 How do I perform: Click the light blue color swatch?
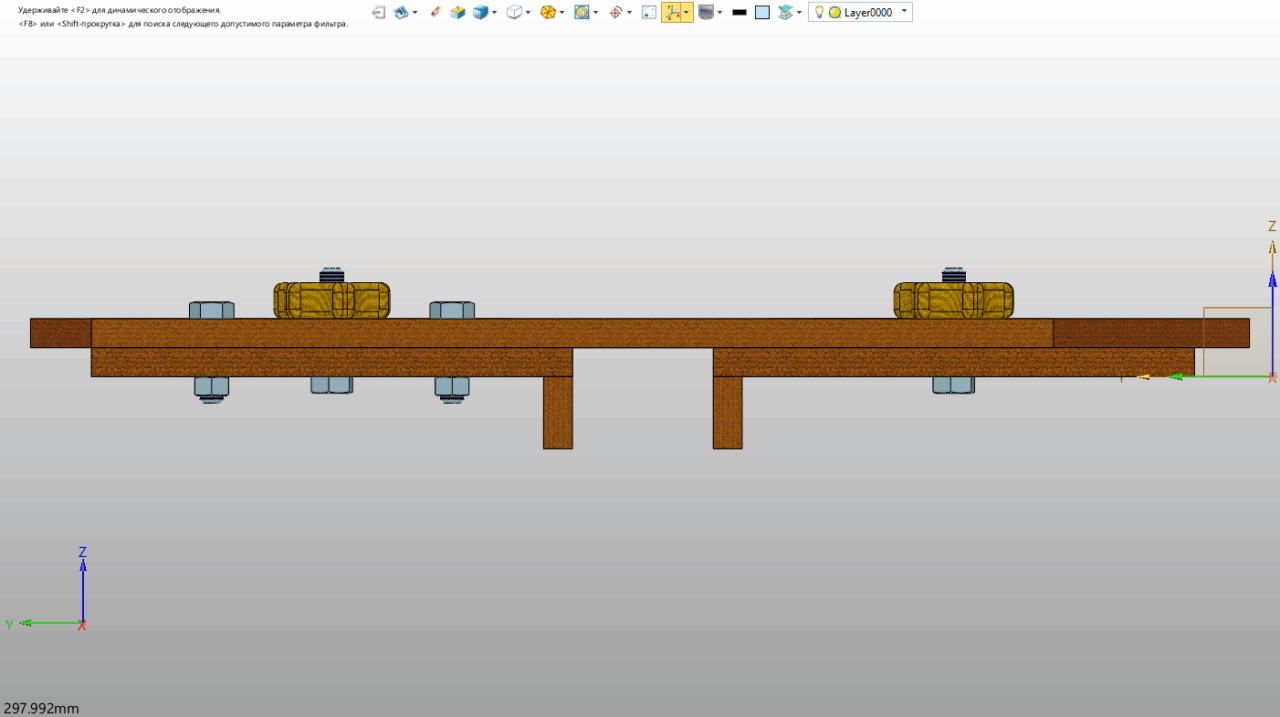[762, 13]
